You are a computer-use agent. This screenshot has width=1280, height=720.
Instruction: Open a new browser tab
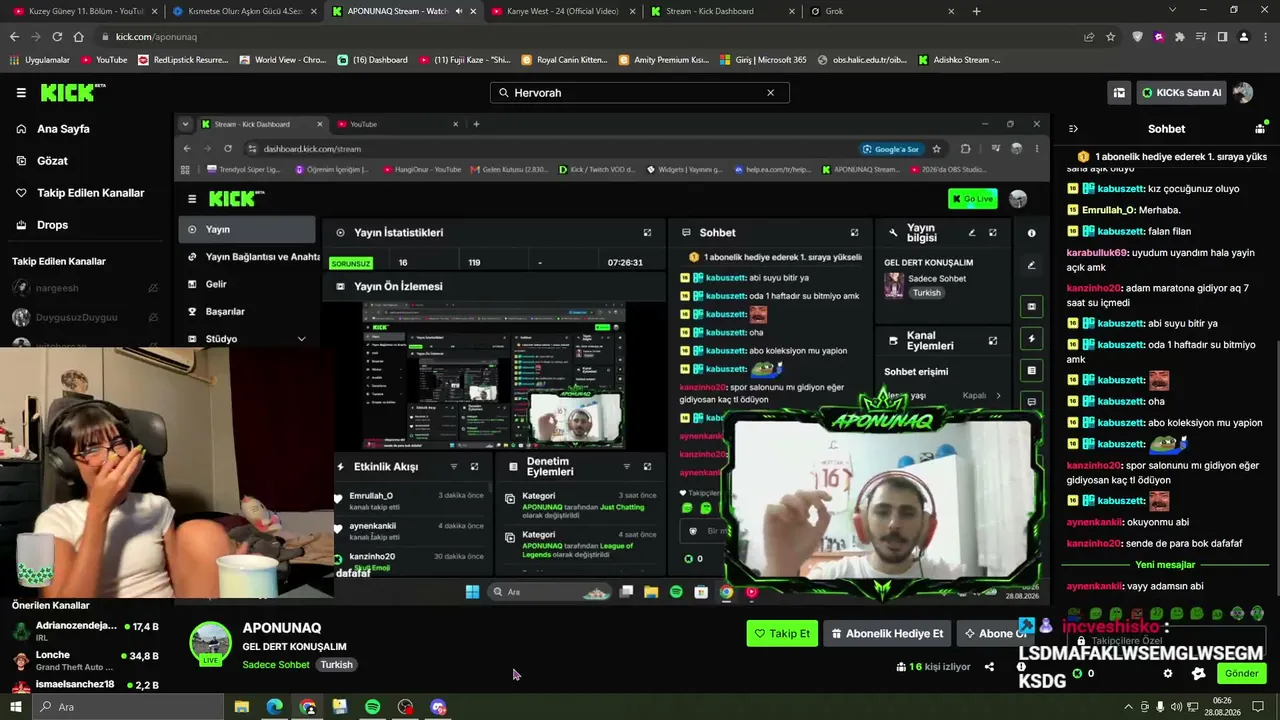coord(977,11)
